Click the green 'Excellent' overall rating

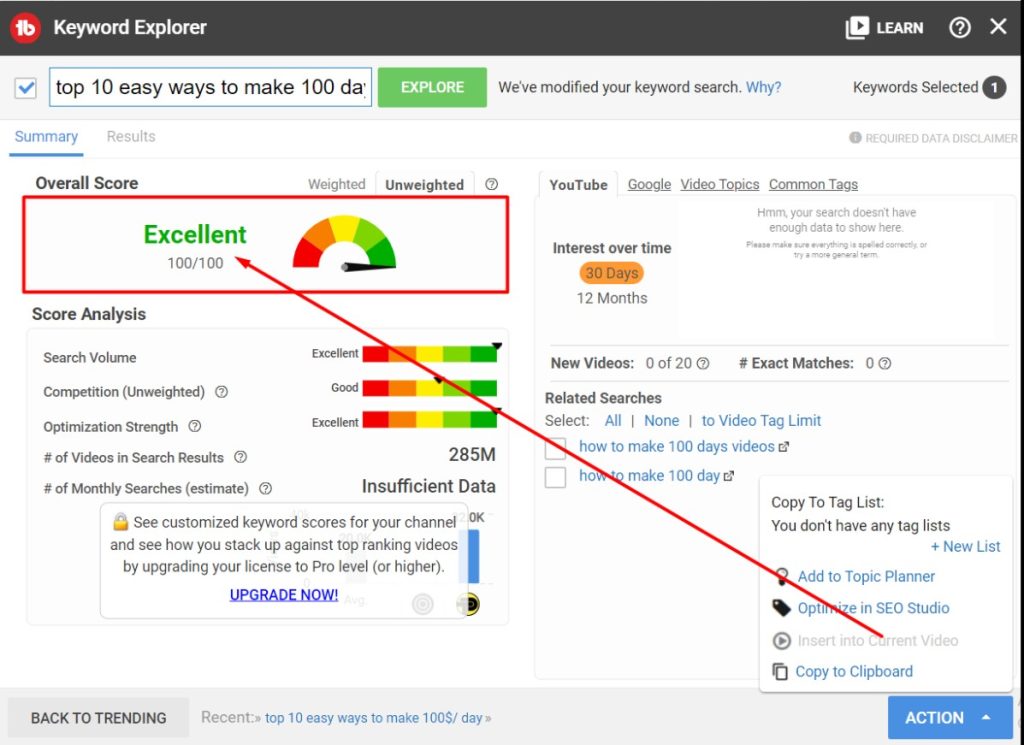click(195, 234)
